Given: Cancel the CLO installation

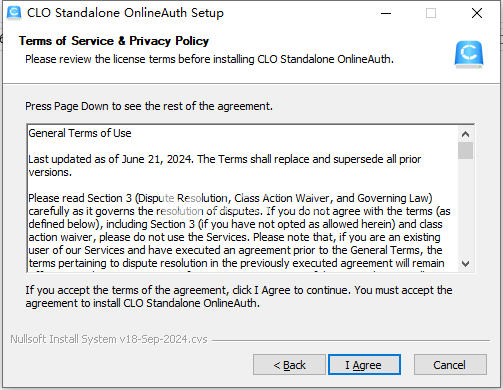Looking at the screenshot, I should (450, 365).
